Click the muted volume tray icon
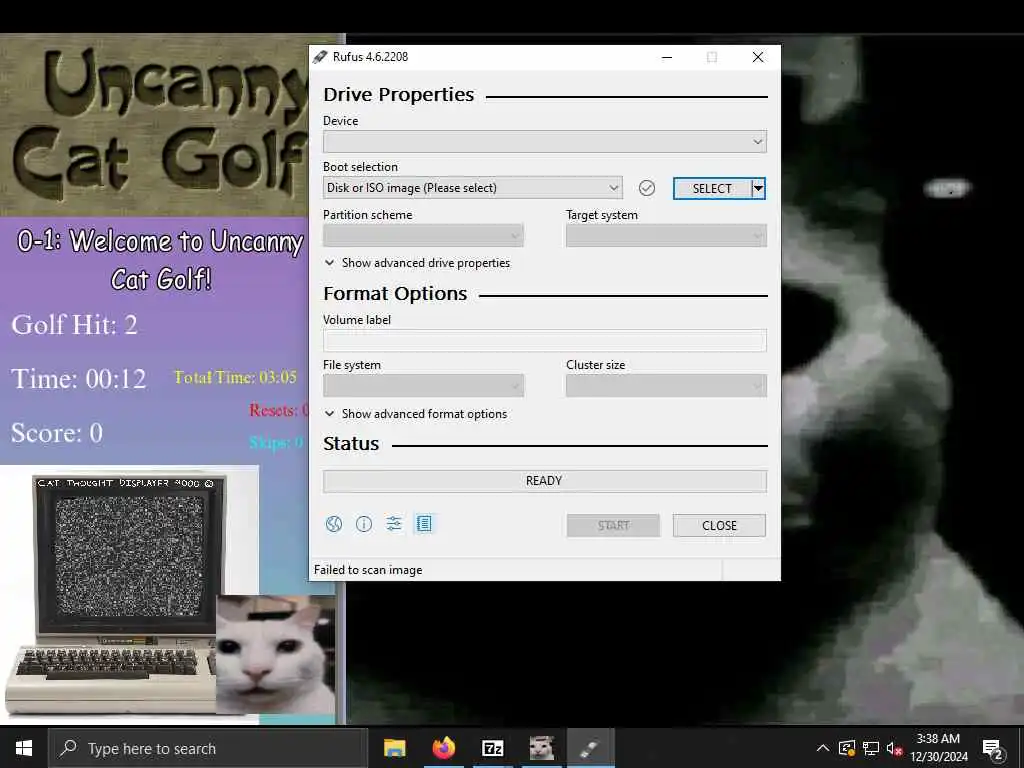 click(894, 748)
